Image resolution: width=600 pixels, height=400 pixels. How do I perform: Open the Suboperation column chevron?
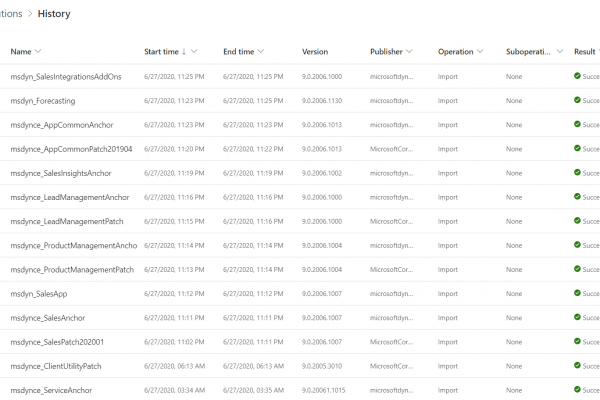(559, 51)
